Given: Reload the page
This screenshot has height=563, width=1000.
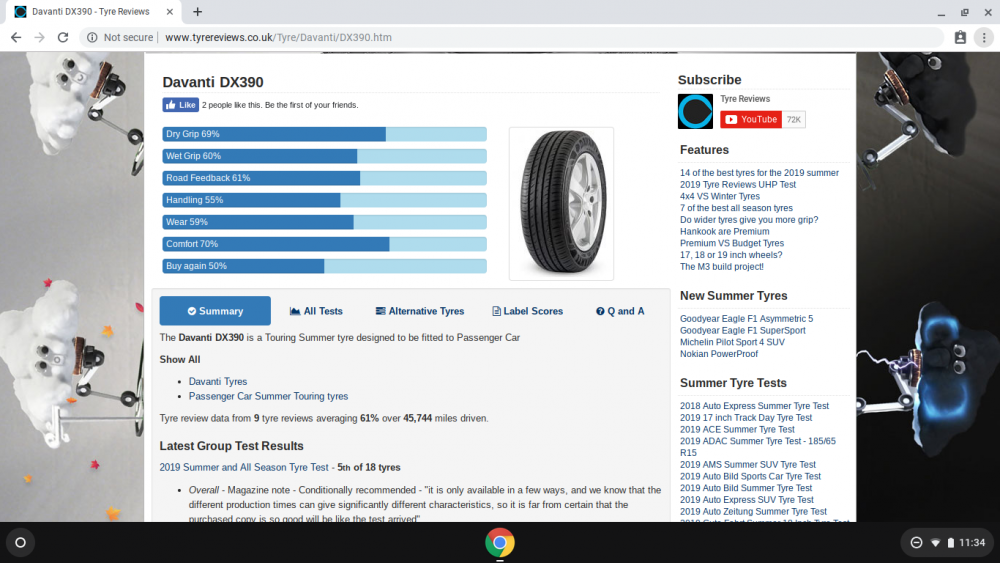Looking at the screenshot, I should point(62,38).
